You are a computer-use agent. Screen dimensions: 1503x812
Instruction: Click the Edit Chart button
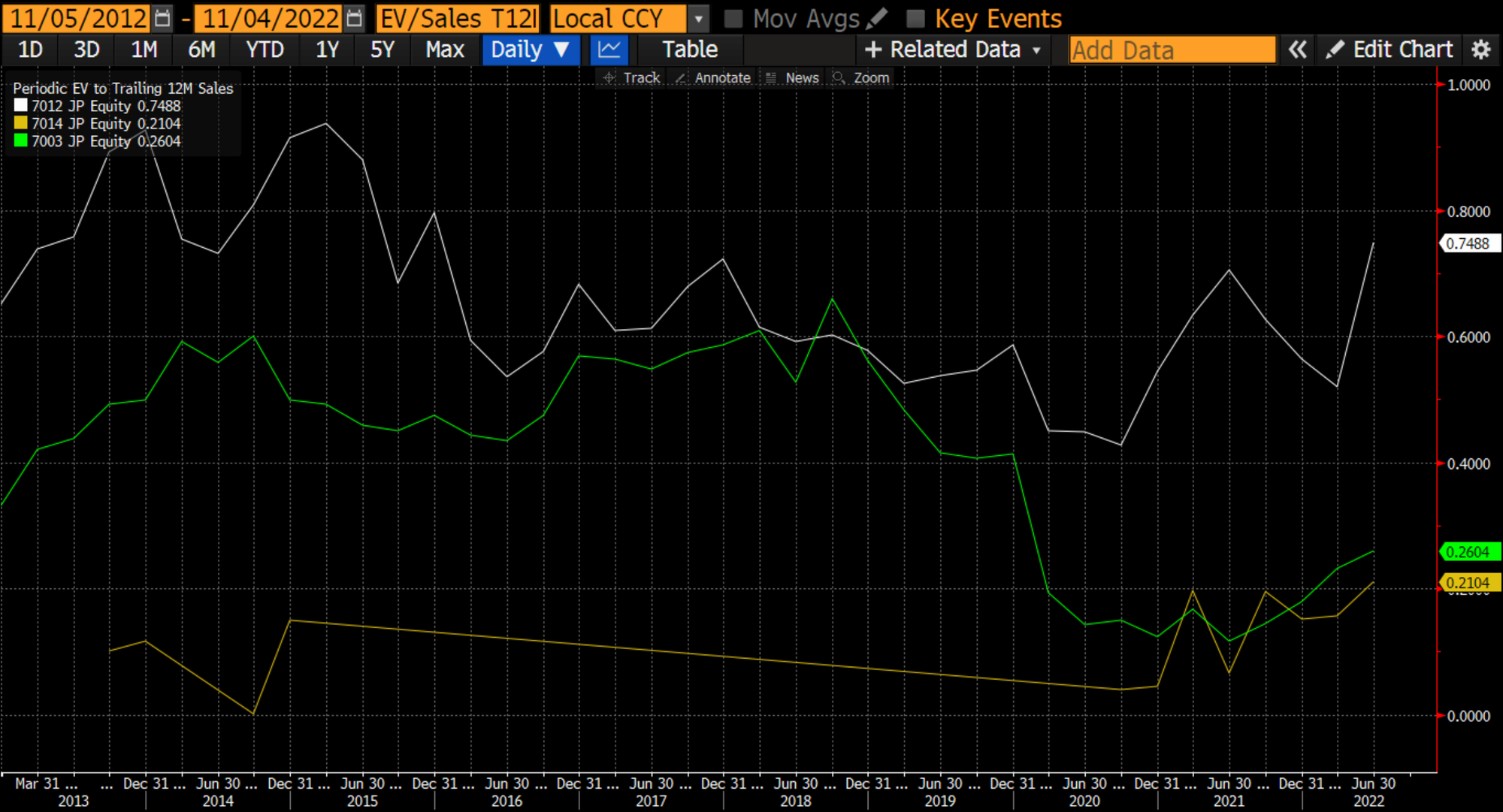[x=1389, y=50]
